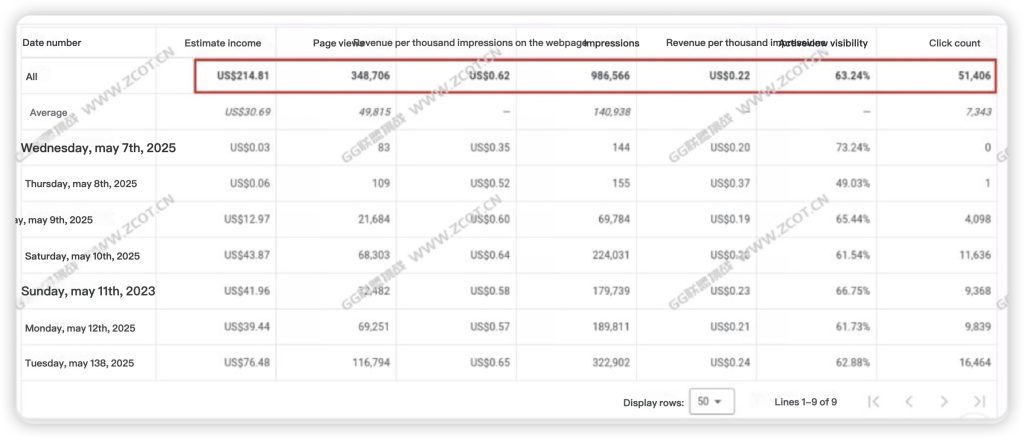This screenshot has width=1024, height=439.
Task: Sort by the Estimate income column header
Action: pyautogui.click(x=222, y=43)
